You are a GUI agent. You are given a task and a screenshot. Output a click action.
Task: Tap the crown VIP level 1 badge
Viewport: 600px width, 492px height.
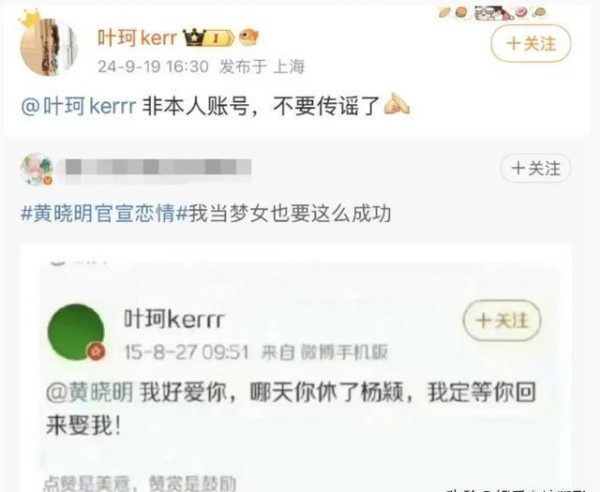click(x=209, y=38)
